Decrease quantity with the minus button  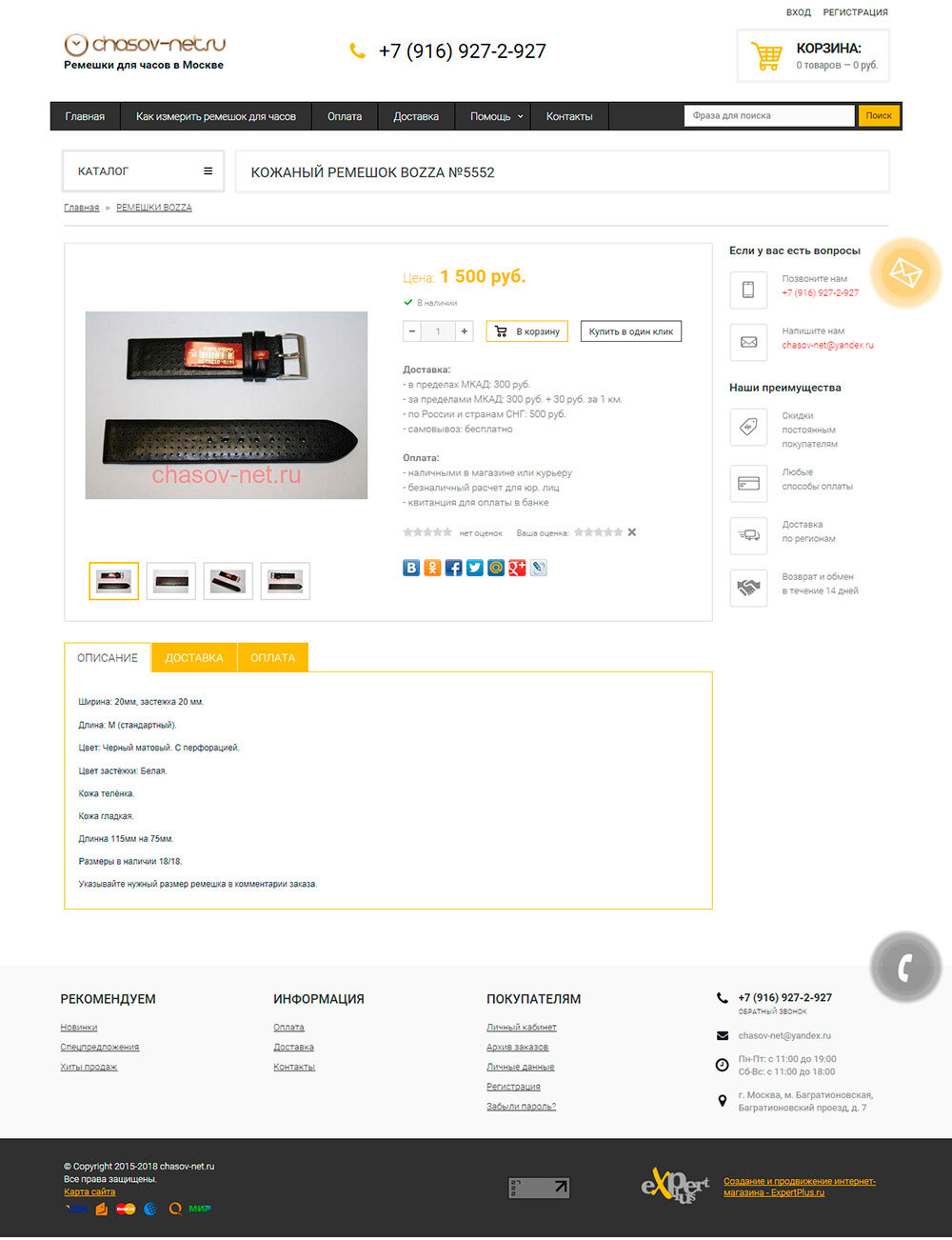point(411,331)
